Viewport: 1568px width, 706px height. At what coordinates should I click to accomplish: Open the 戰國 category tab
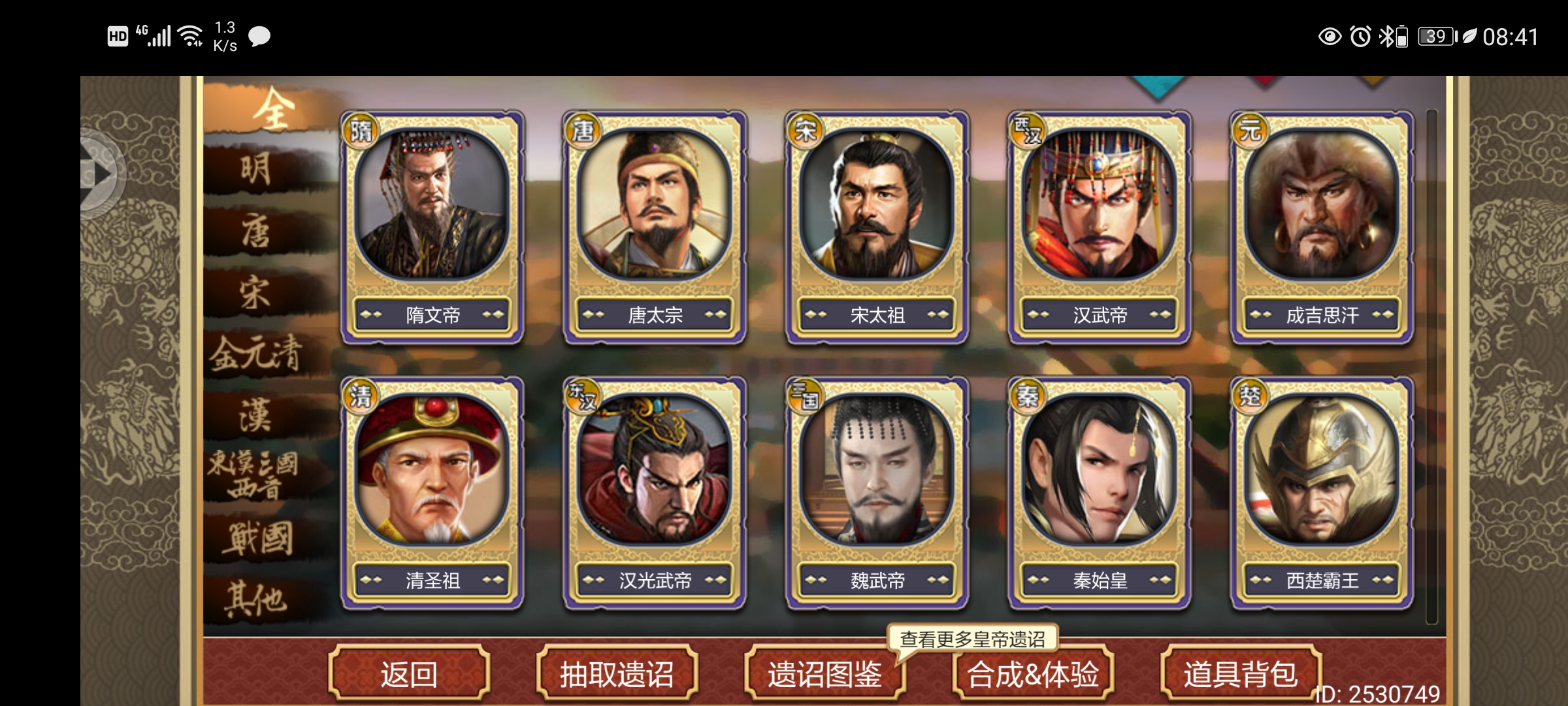click(x=258, y=539)
